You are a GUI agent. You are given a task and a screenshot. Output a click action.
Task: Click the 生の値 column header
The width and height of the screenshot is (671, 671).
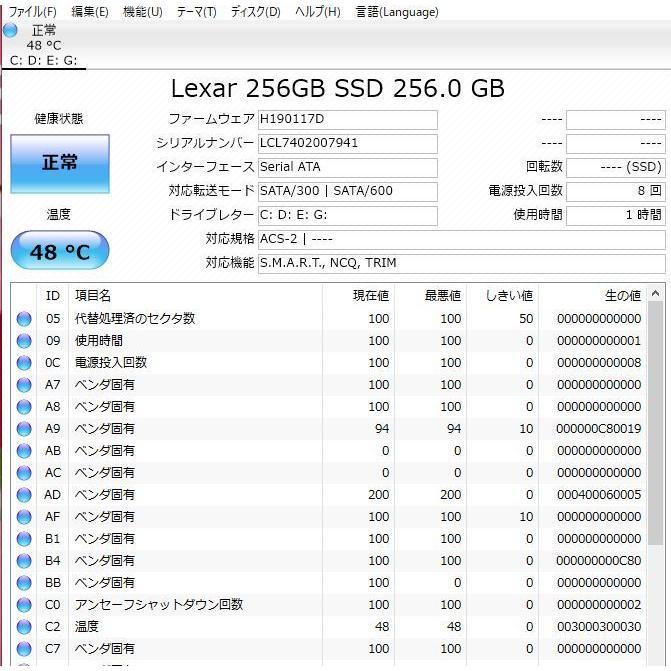pyautogui.click(x=593, y=296)
